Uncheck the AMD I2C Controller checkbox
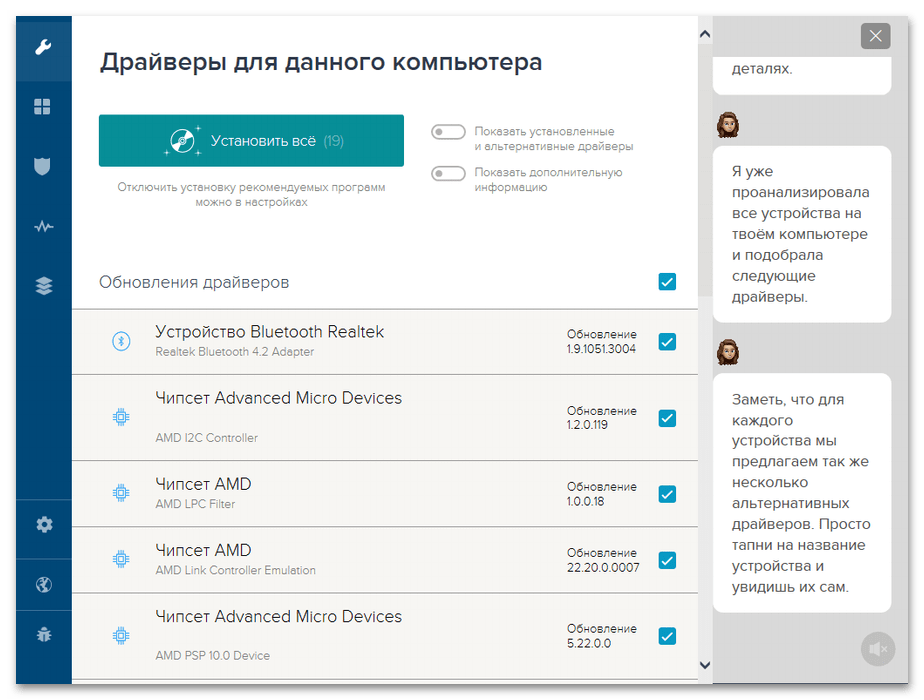Viewport: 924px width, 700px height. (x=667, y=418)
